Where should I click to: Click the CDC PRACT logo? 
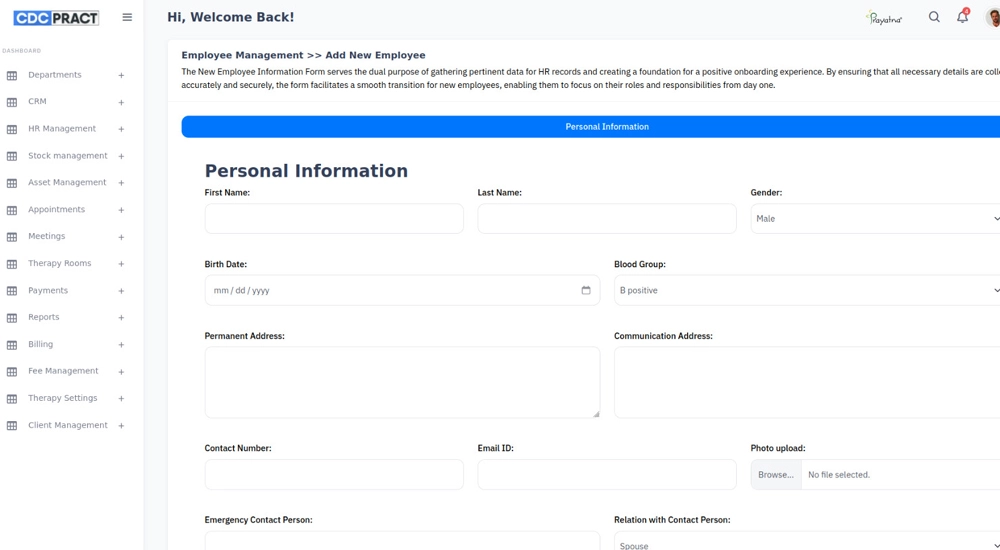(56, 18)
